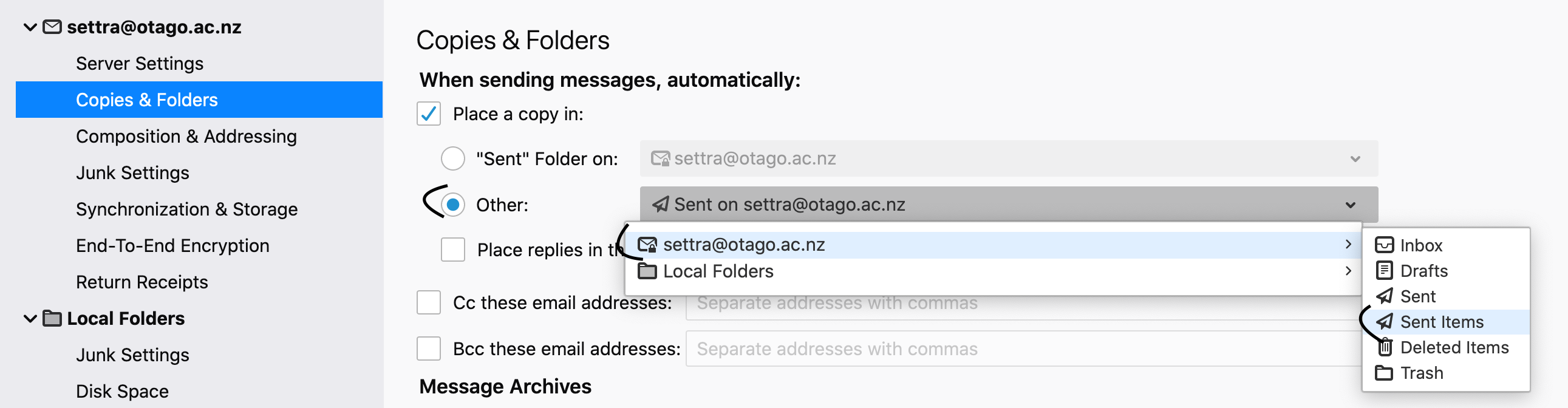The height and width of the screenshot is (408, 1568).
Task: Click the Bcc email addresses text field
Action: pyautogui.click(x=1023, y=349)
